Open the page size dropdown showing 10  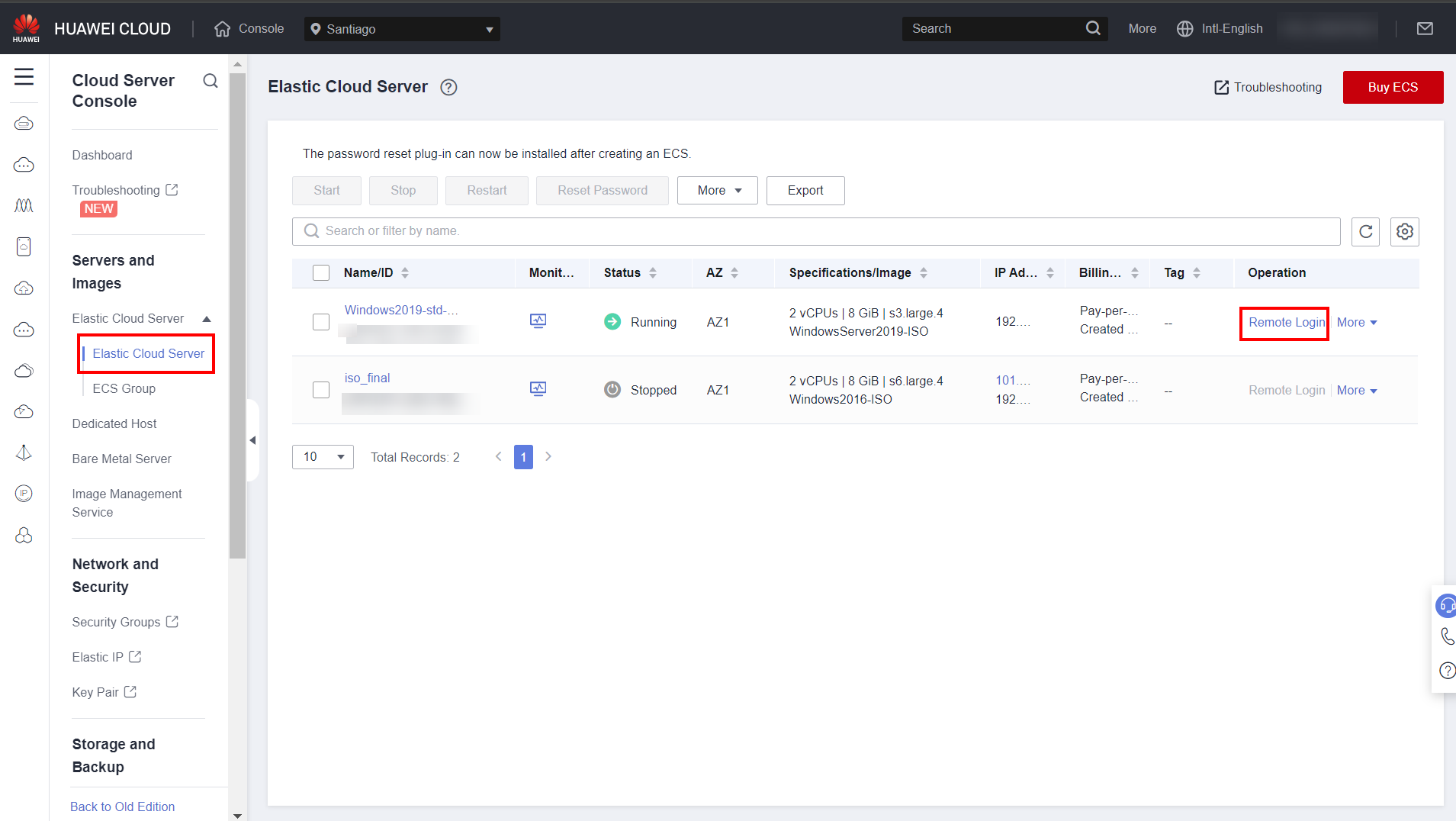(x=323, y=457)
